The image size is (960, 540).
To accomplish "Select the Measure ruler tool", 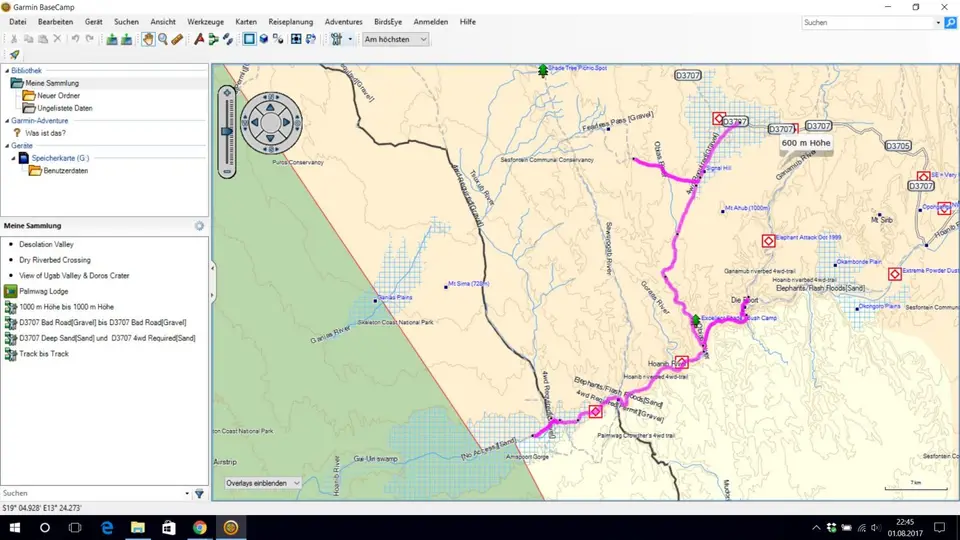I will (x=177, y=39).
